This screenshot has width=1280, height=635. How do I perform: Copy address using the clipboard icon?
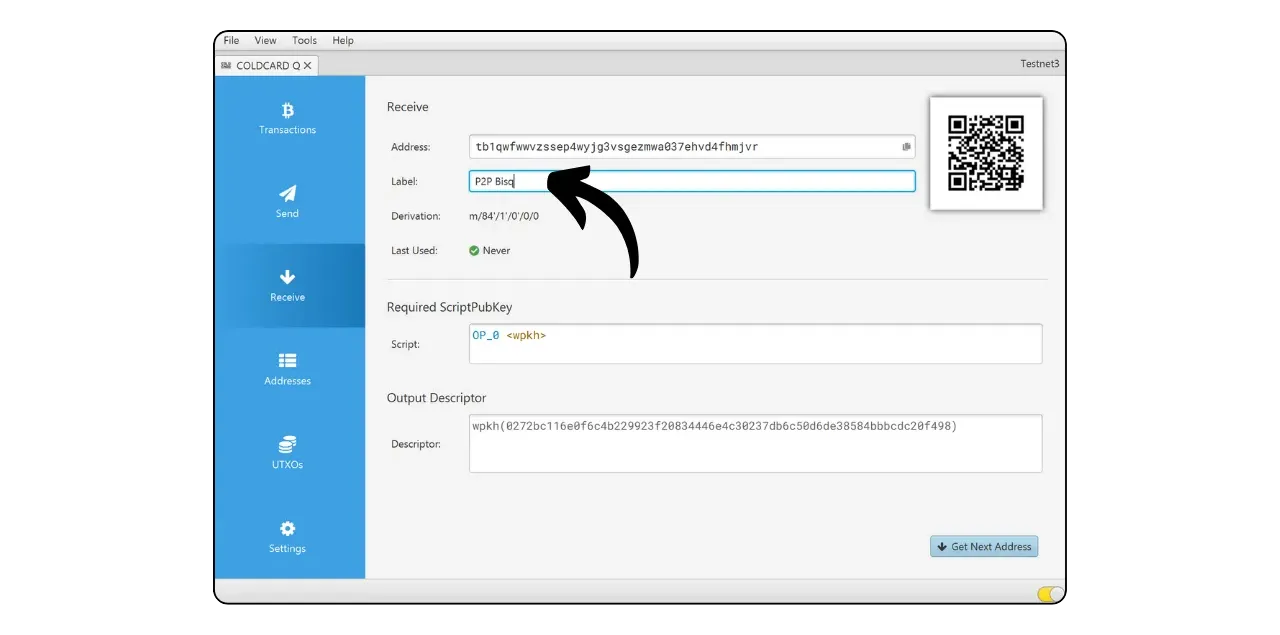point(906,147)
